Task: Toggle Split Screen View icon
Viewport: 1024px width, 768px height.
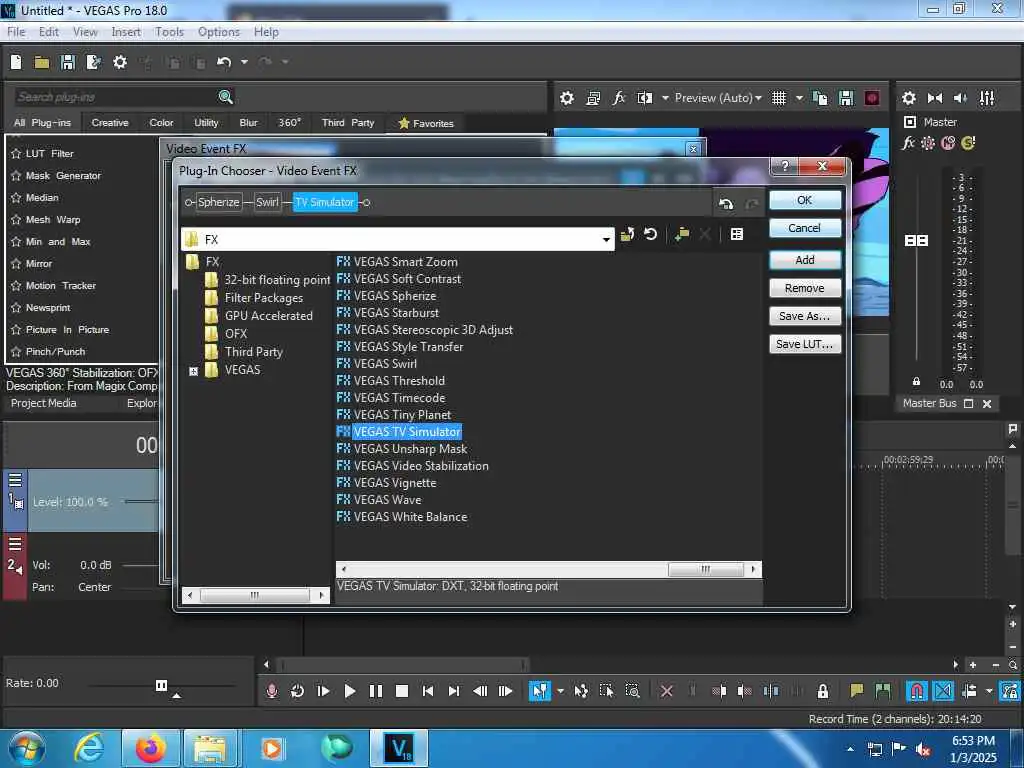Action: tap(645, 98)
